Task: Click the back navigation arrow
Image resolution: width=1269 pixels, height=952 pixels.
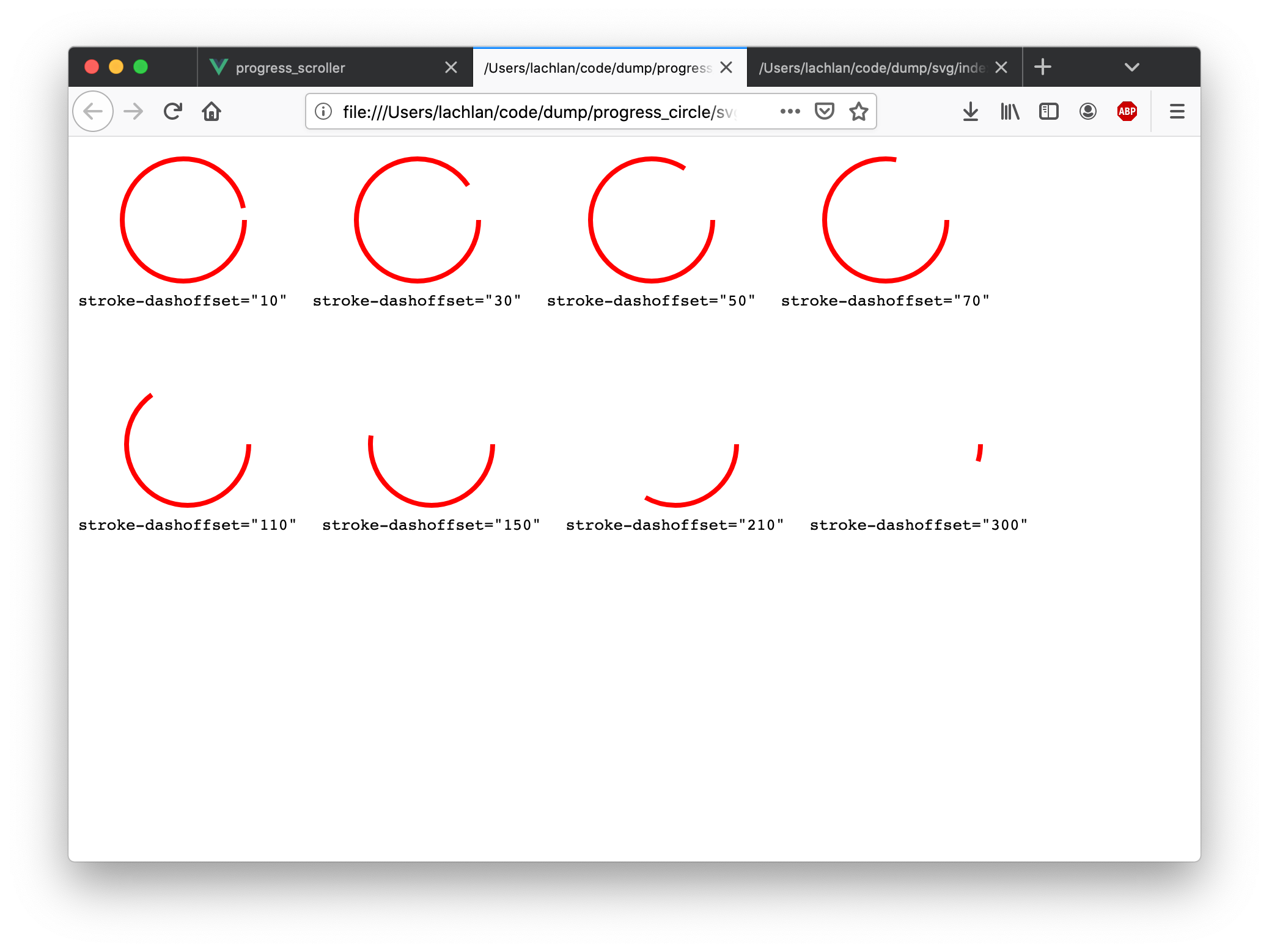Action: click(93, 111)
